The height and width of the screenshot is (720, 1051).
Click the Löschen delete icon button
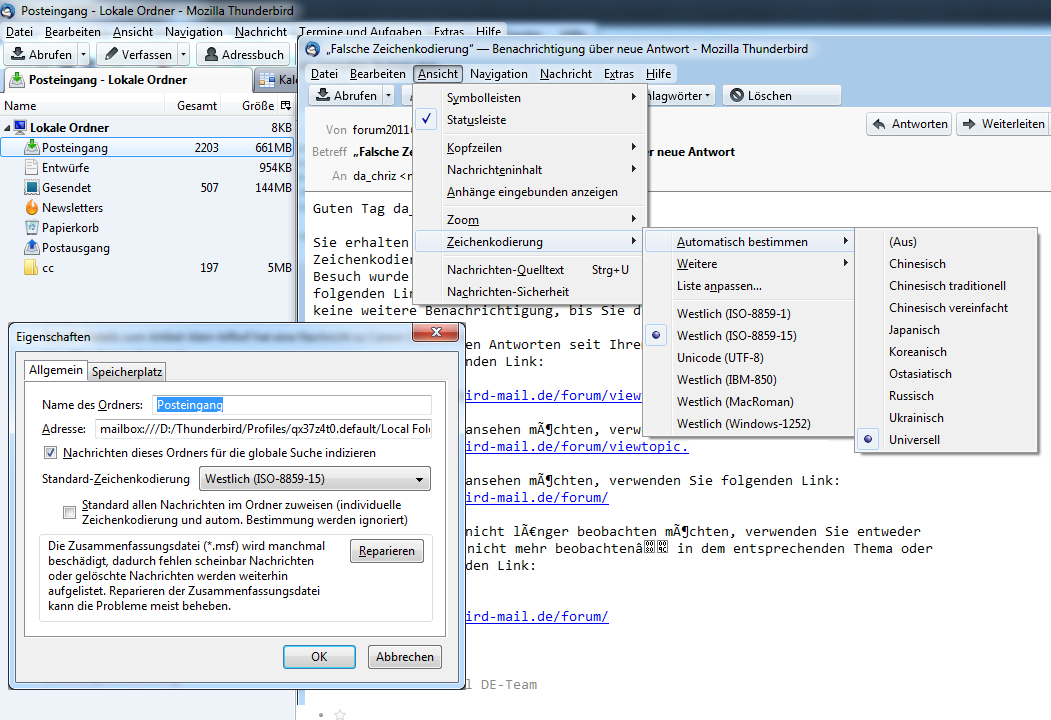737,96
